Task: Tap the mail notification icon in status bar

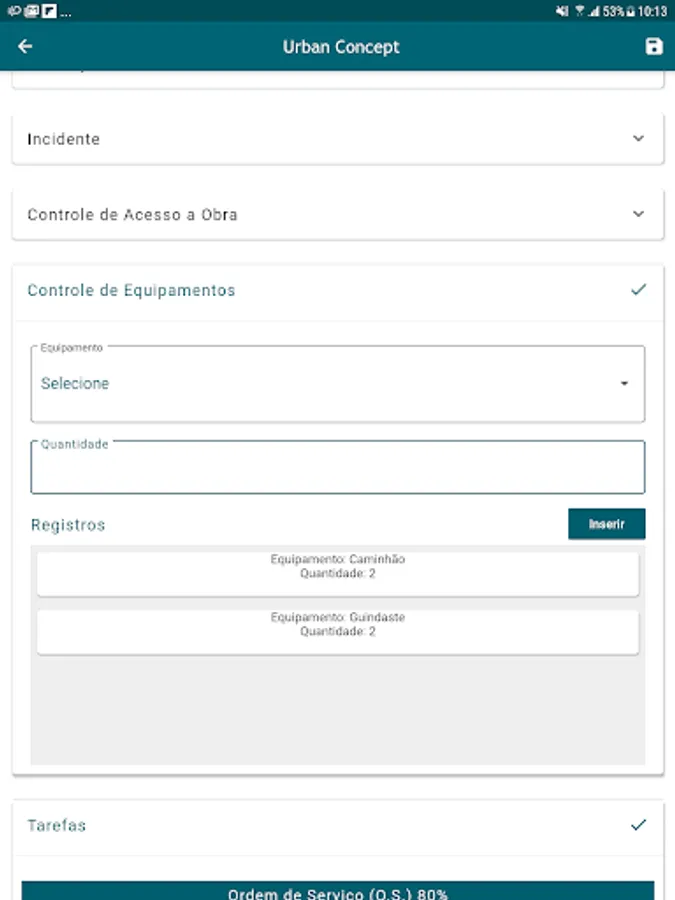Action: [32, 11]
